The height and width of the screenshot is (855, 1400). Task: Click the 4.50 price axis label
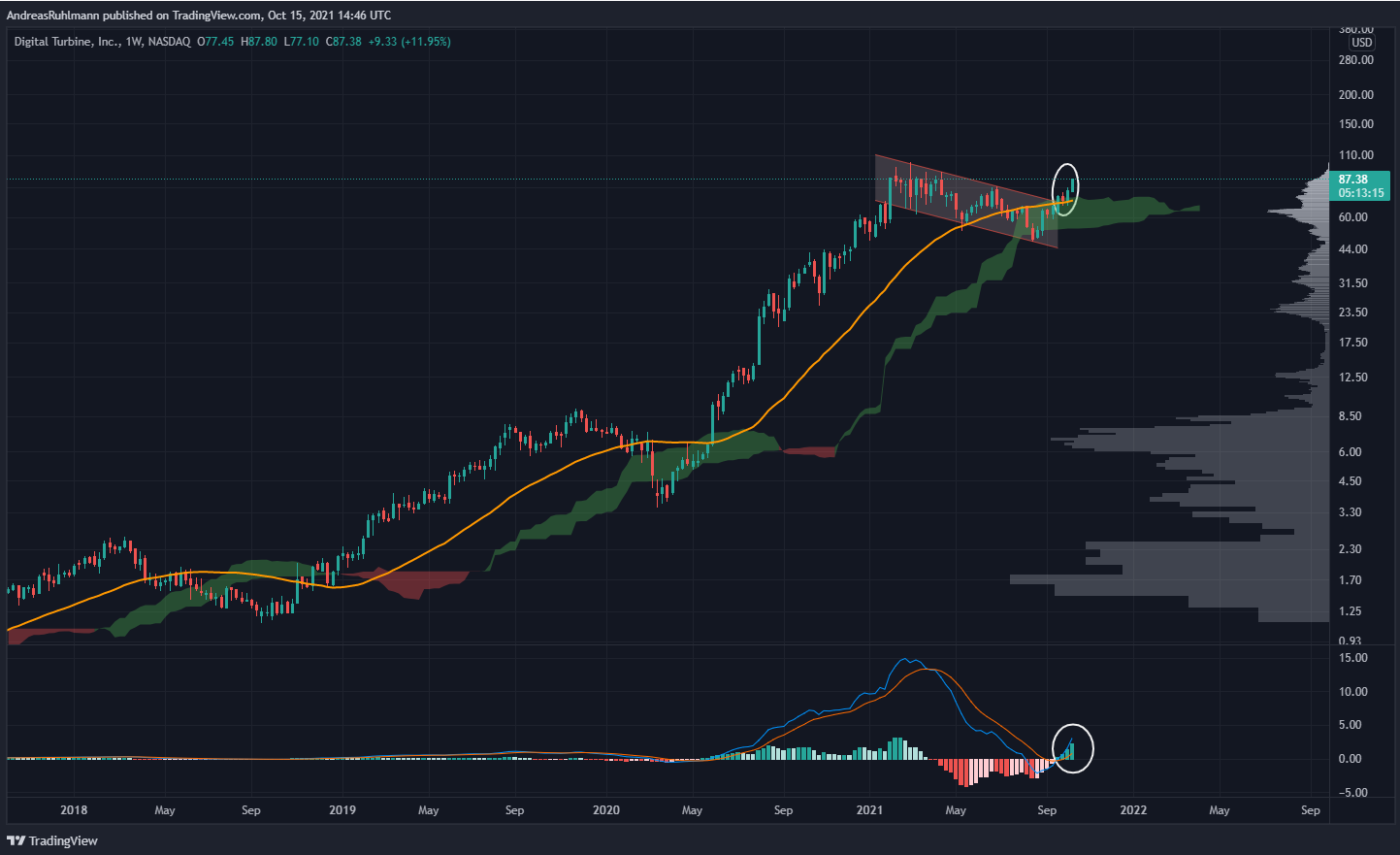(x=1351, y=481)
